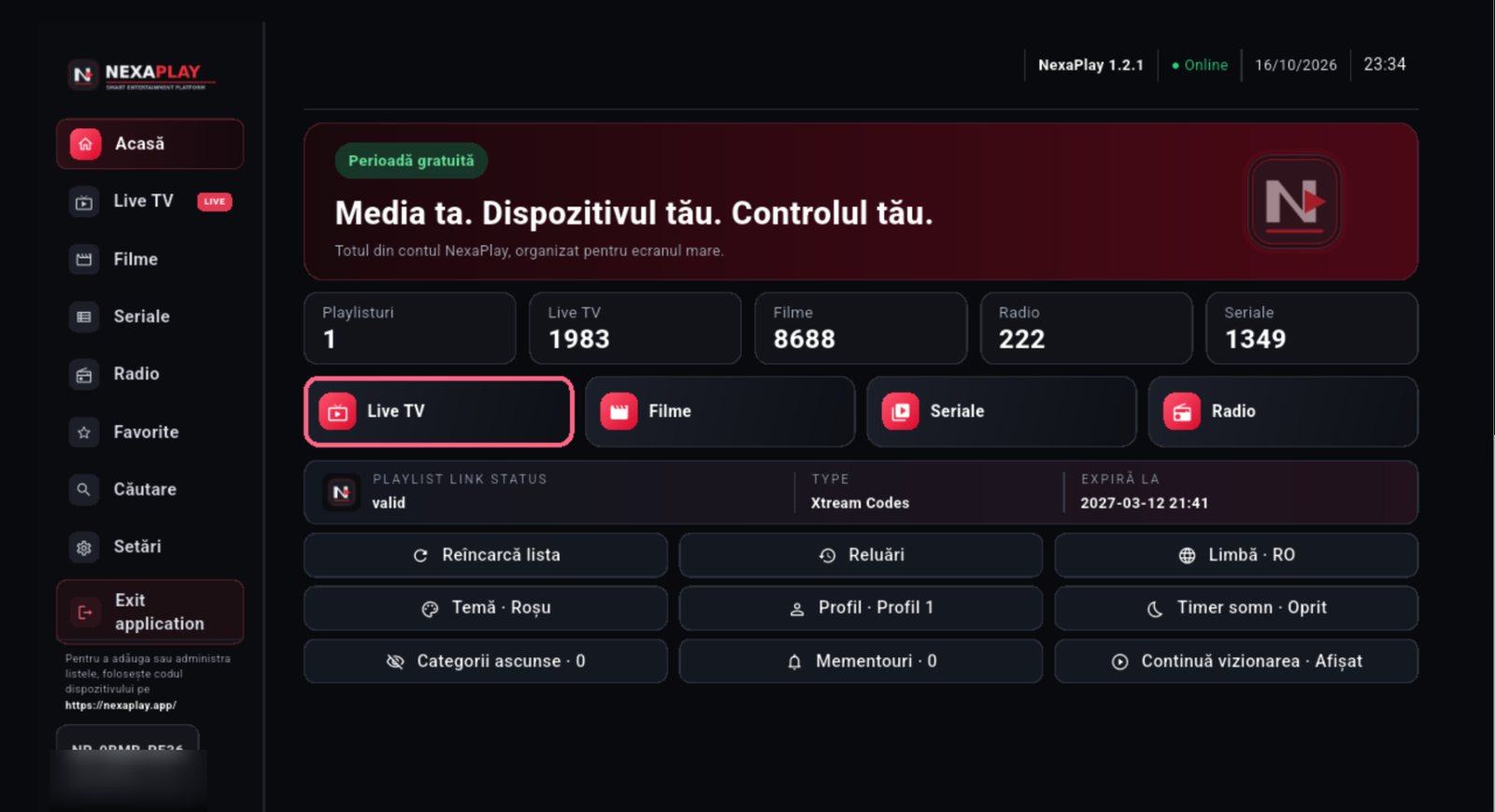Viewport: 1495px width, 812px height.
Task: Open the Seriale sidebar icon
Action: click(x=84, y=317)
